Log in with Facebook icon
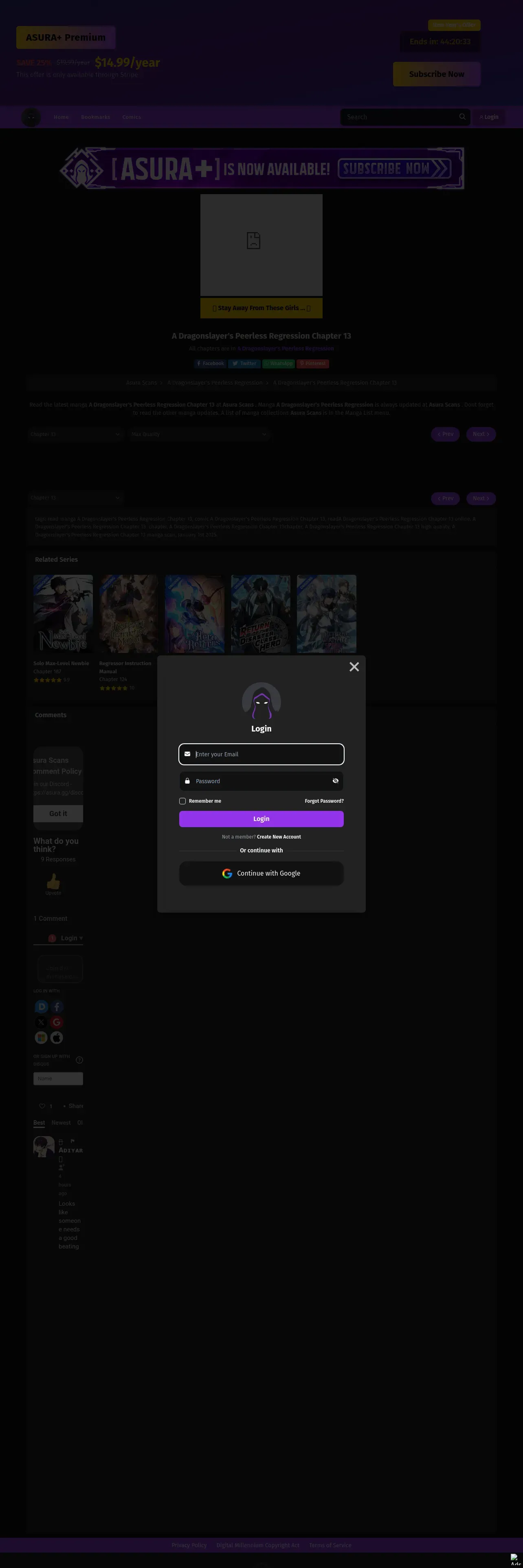This screenshot has width=523, height=1568. point(57,1007)
